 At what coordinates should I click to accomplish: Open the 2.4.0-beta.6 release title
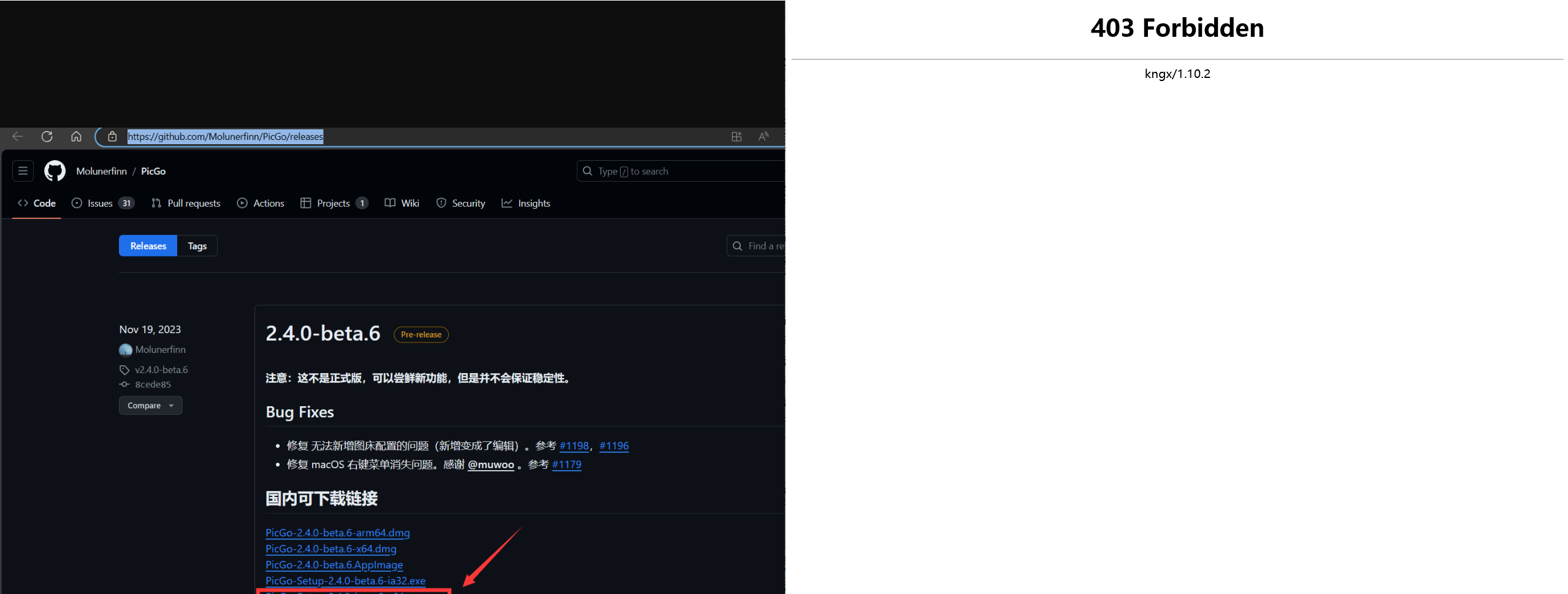pyautogui.click(x=323, y=333)
